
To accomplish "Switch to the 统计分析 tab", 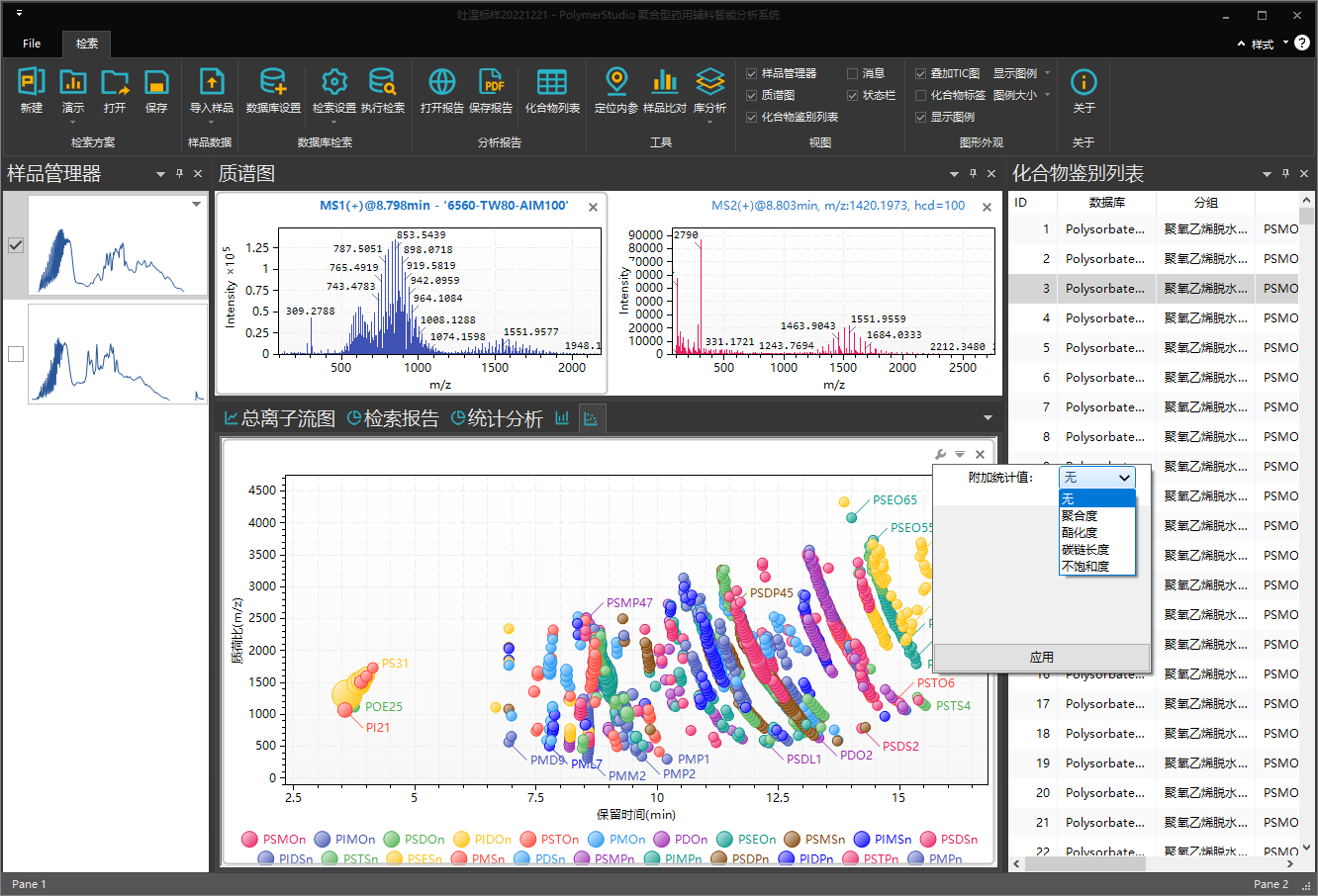I will pos(497,418).
